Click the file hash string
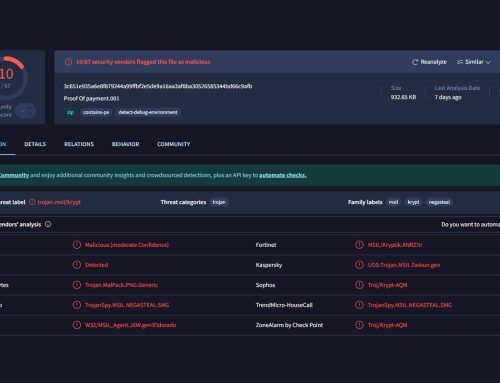Viewport: 500px width, 383px height. coord(158,86)
